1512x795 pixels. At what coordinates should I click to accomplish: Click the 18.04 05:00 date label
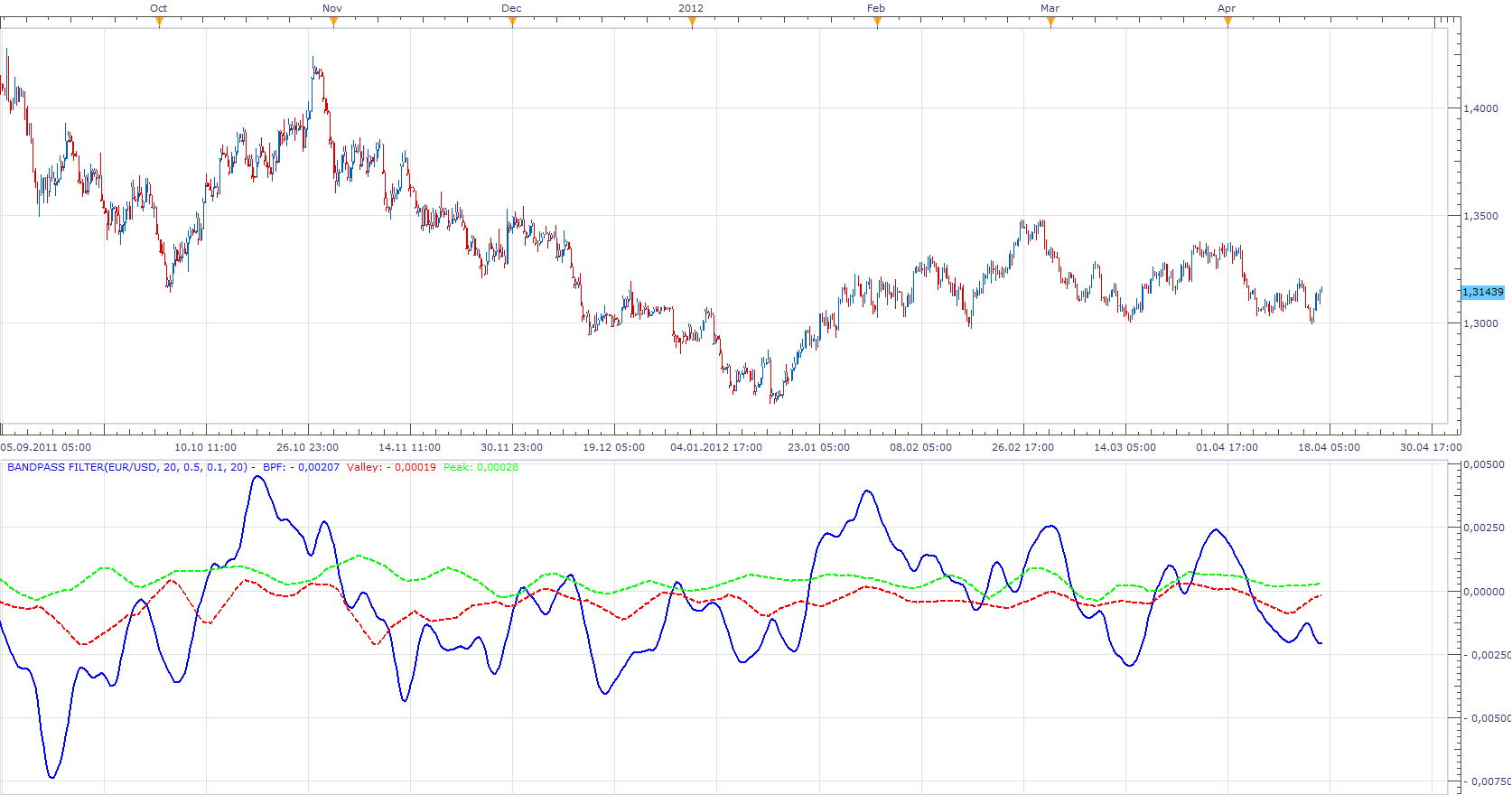click(1329, 447)
